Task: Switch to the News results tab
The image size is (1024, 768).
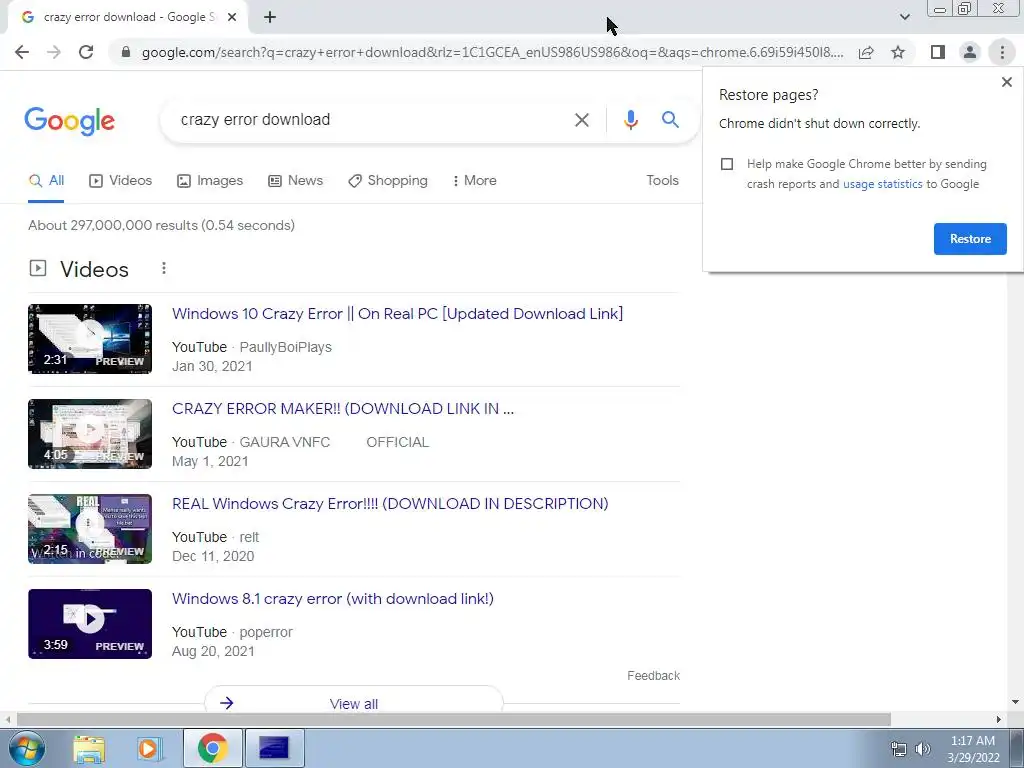Action: coord(296,181)
